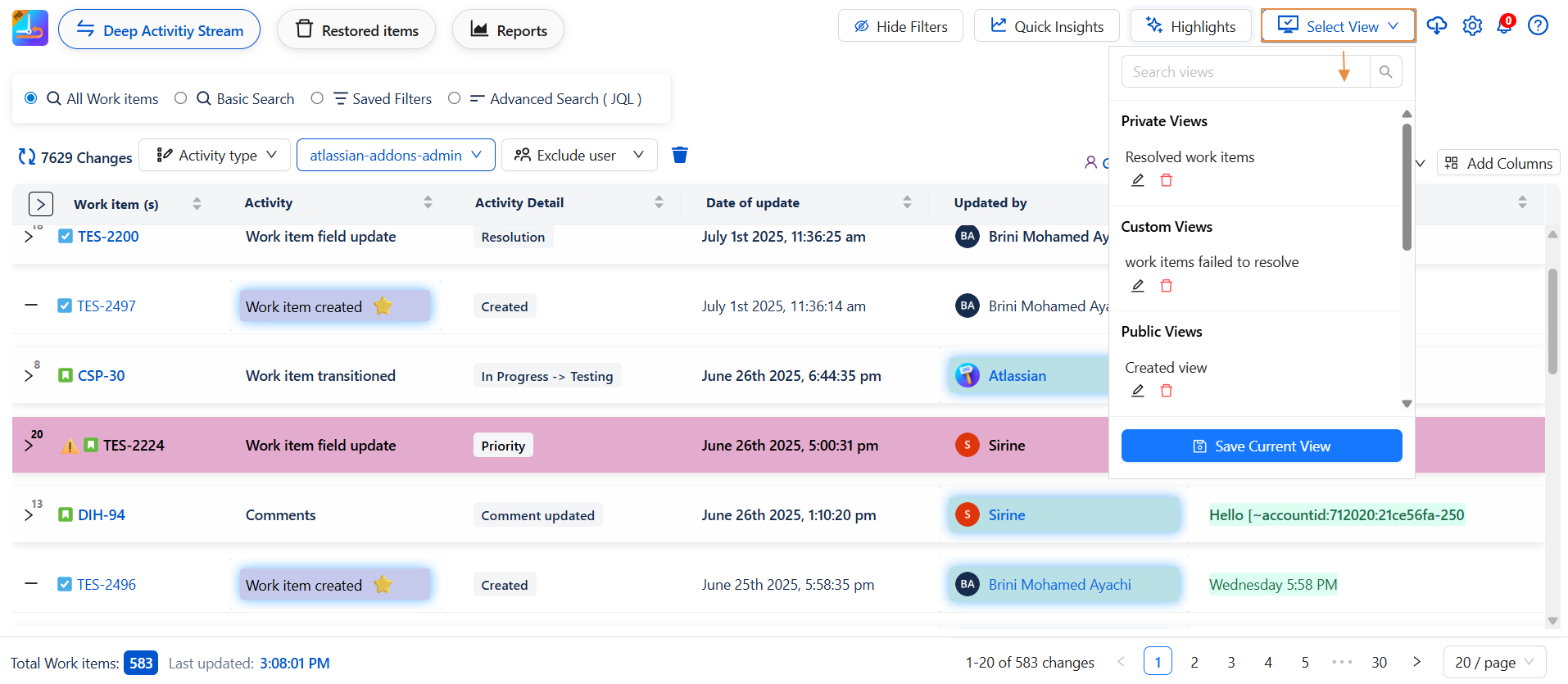Image resolution: width=1568 pixels, height=684 pixels.
Task: Click the views list vertical scrollbar
Action: pos(1407,188)
